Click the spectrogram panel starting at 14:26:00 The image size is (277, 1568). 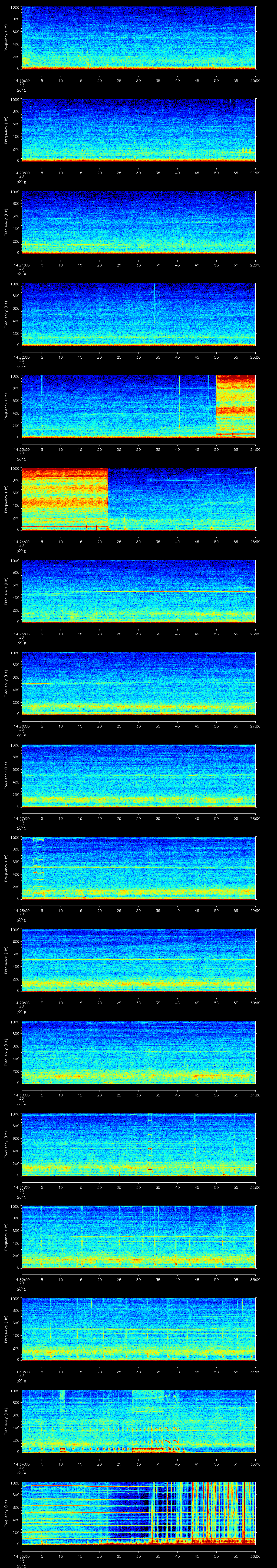point(138,683)
